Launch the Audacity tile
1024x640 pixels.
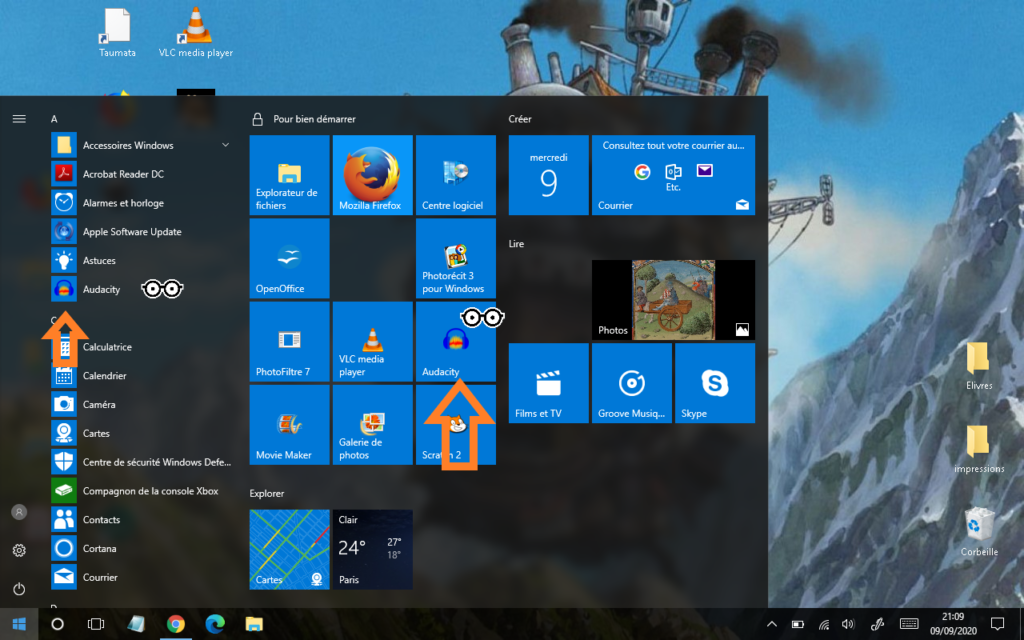(x=456, y=342)
